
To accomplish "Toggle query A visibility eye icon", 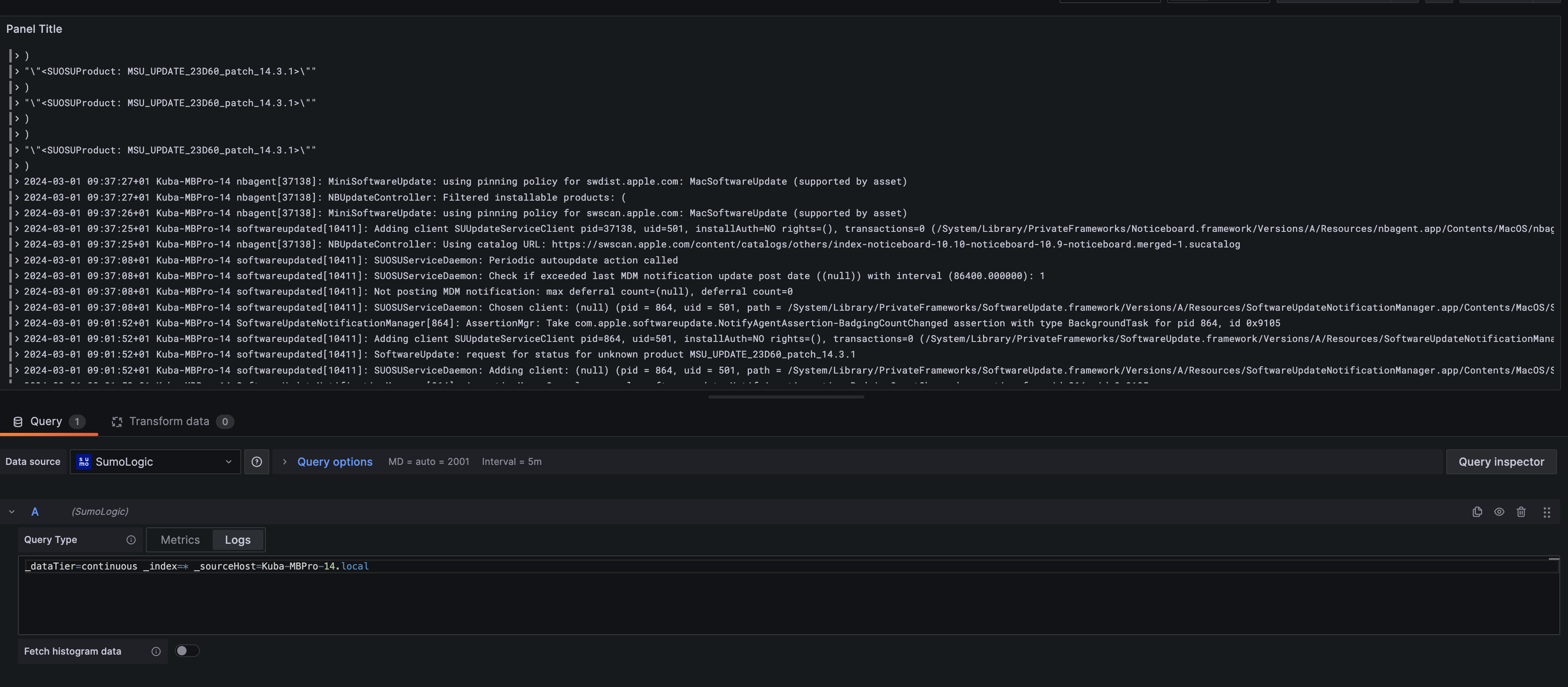I will tap(1499, 512).
